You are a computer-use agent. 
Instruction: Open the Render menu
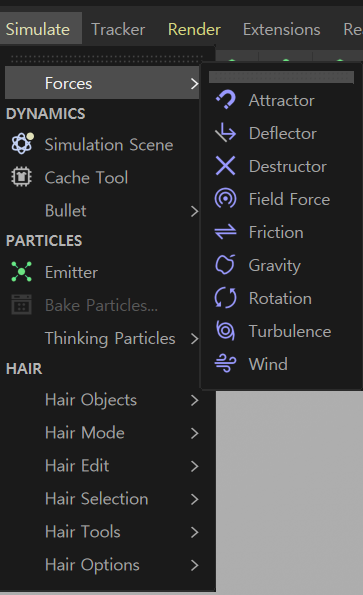click(194, 29)
